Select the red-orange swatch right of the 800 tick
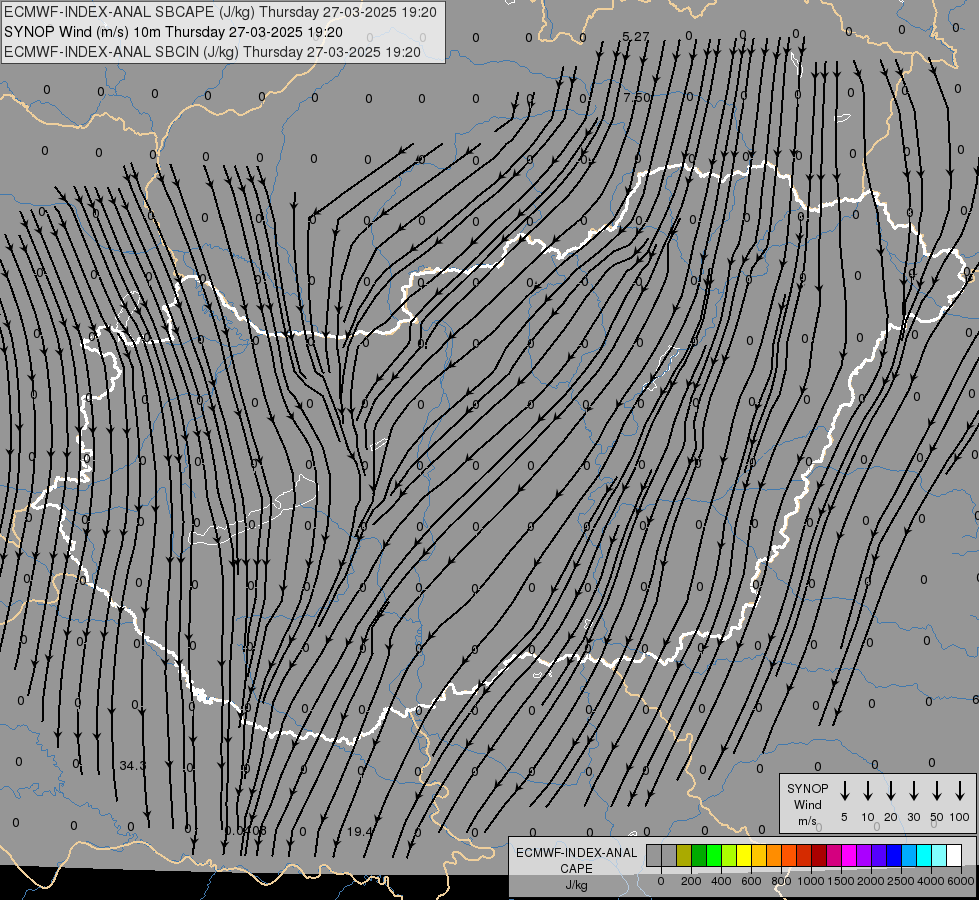This screenshot has height=900, width=979. point(789,855)
